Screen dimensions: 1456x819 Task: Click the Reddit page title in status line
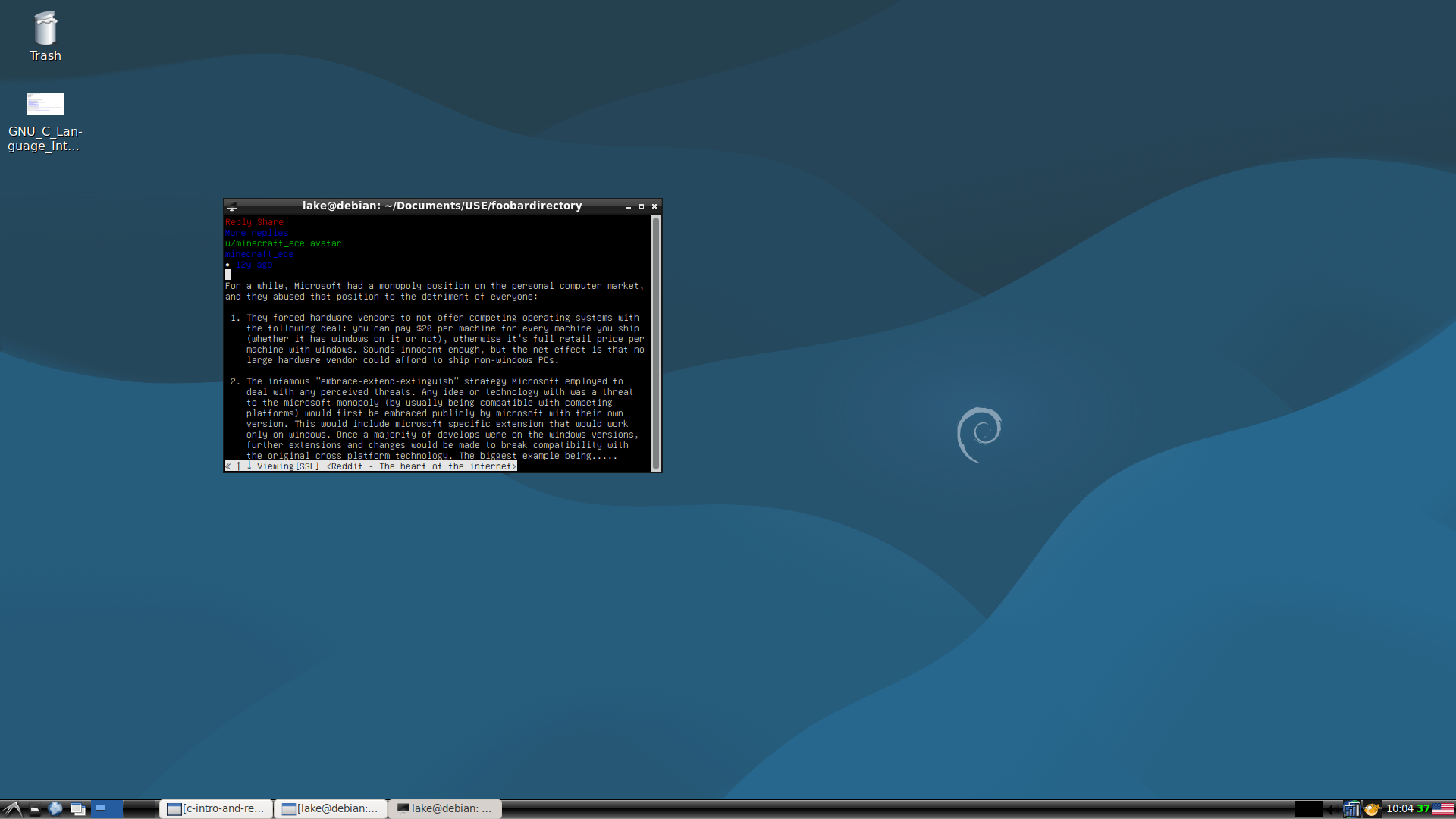[422, 466]
